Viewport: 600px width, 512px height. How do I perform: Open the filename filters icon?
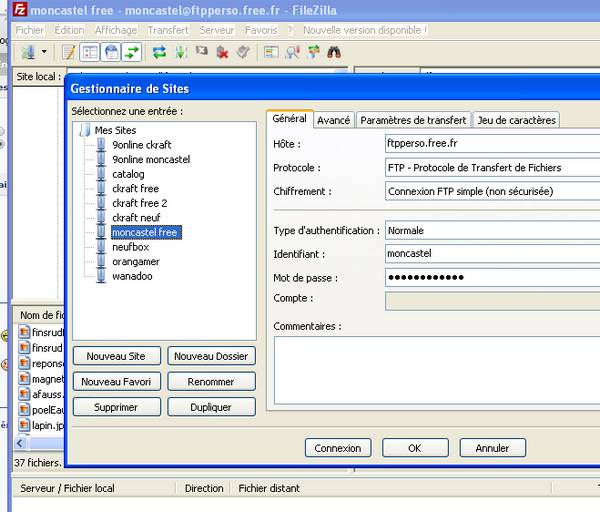point(271,52)
